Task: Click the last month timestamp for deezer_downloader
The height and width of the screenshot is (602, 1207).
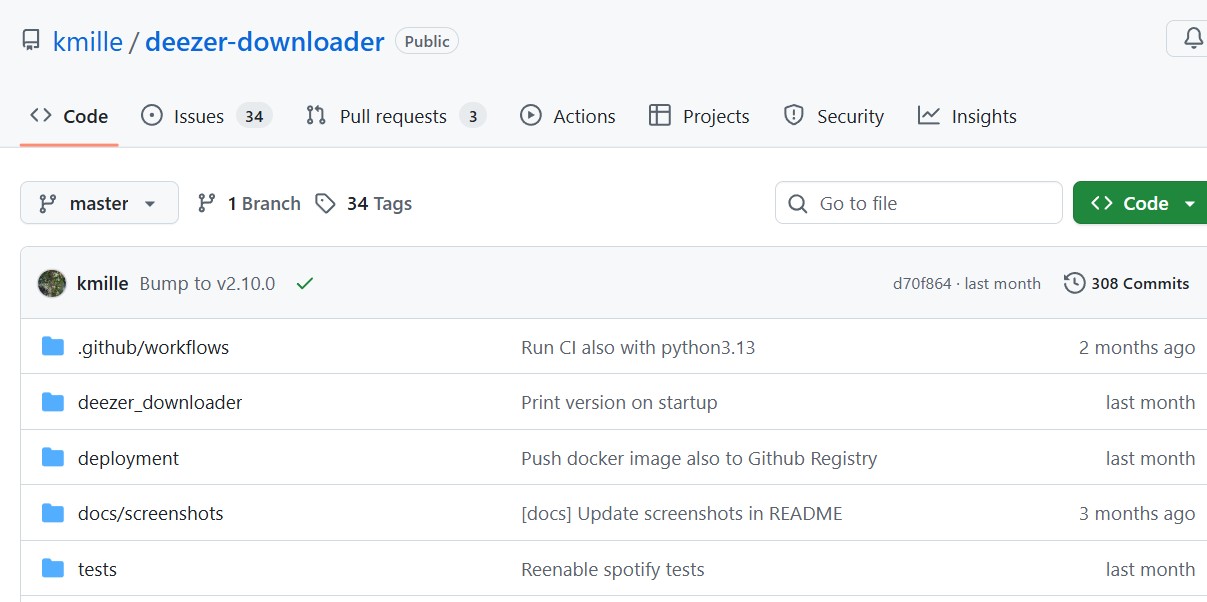Action: [1150, 402]
